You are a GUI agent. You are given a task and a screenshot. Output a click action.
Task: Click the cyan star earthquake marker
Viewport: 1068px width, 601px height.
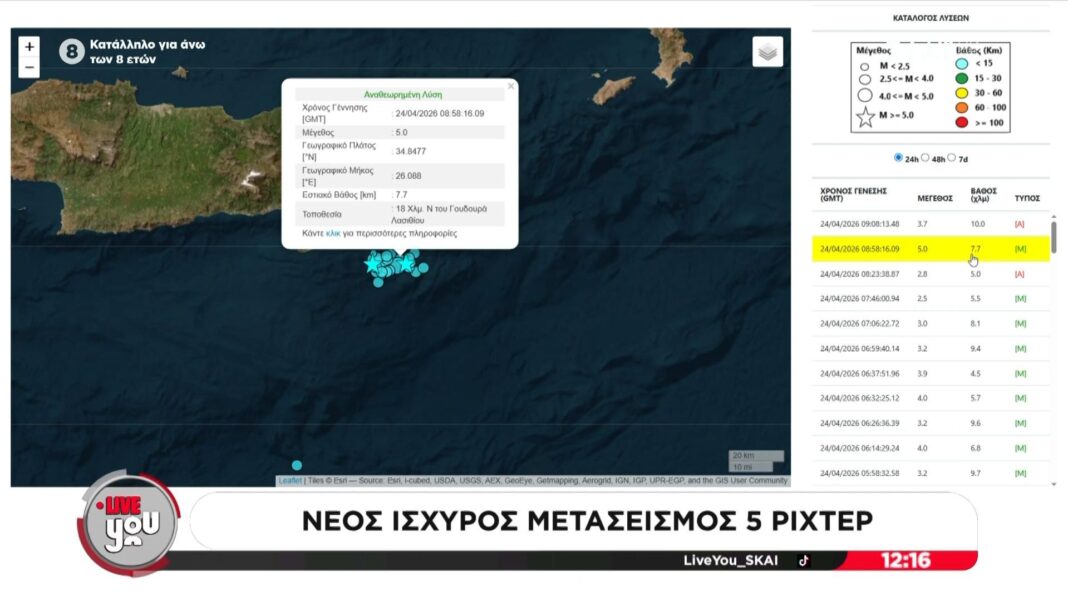[374, 263]
